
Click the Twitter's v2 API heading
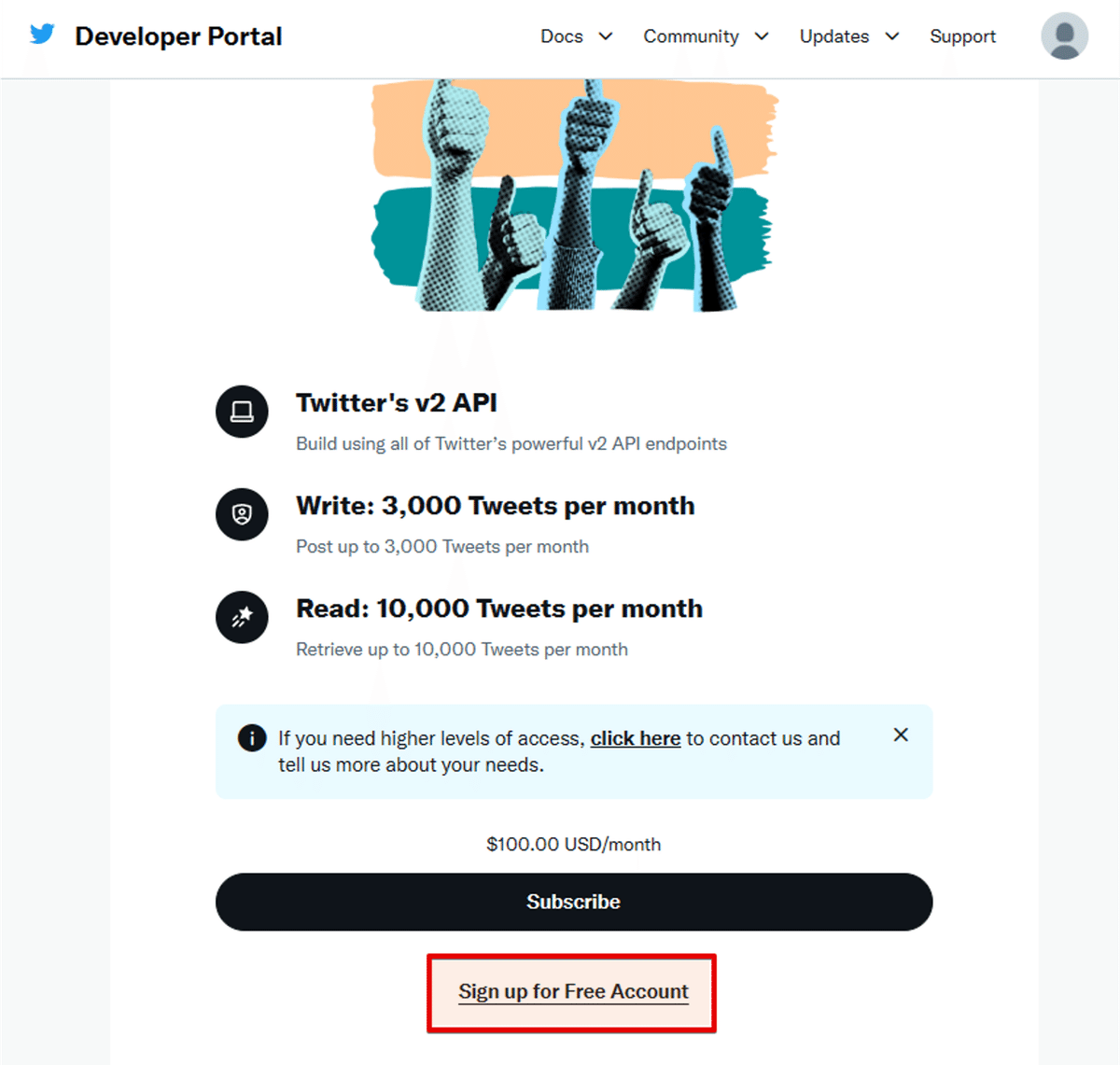(397, 402)
